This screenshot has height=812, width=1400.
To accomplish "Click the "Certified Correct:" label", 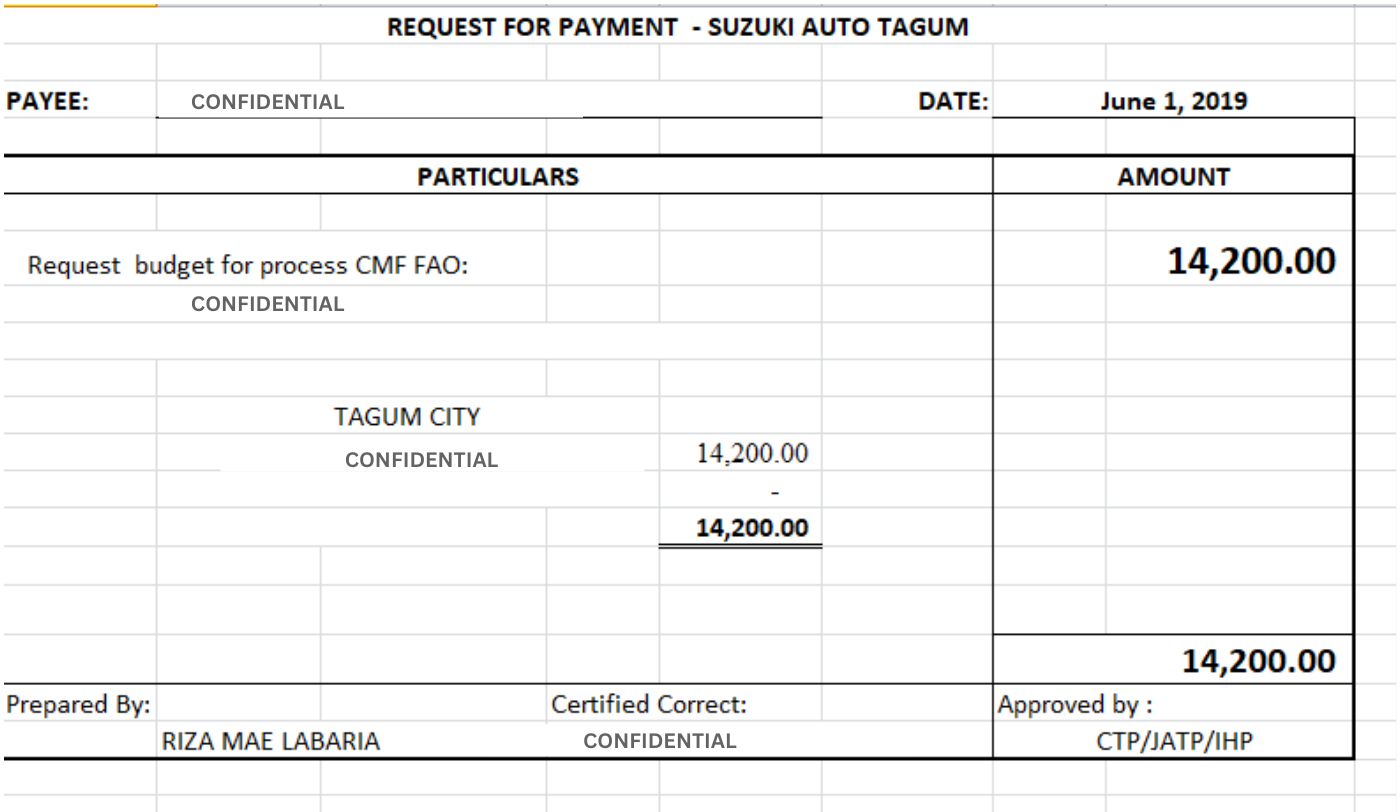I will (649, 705).
